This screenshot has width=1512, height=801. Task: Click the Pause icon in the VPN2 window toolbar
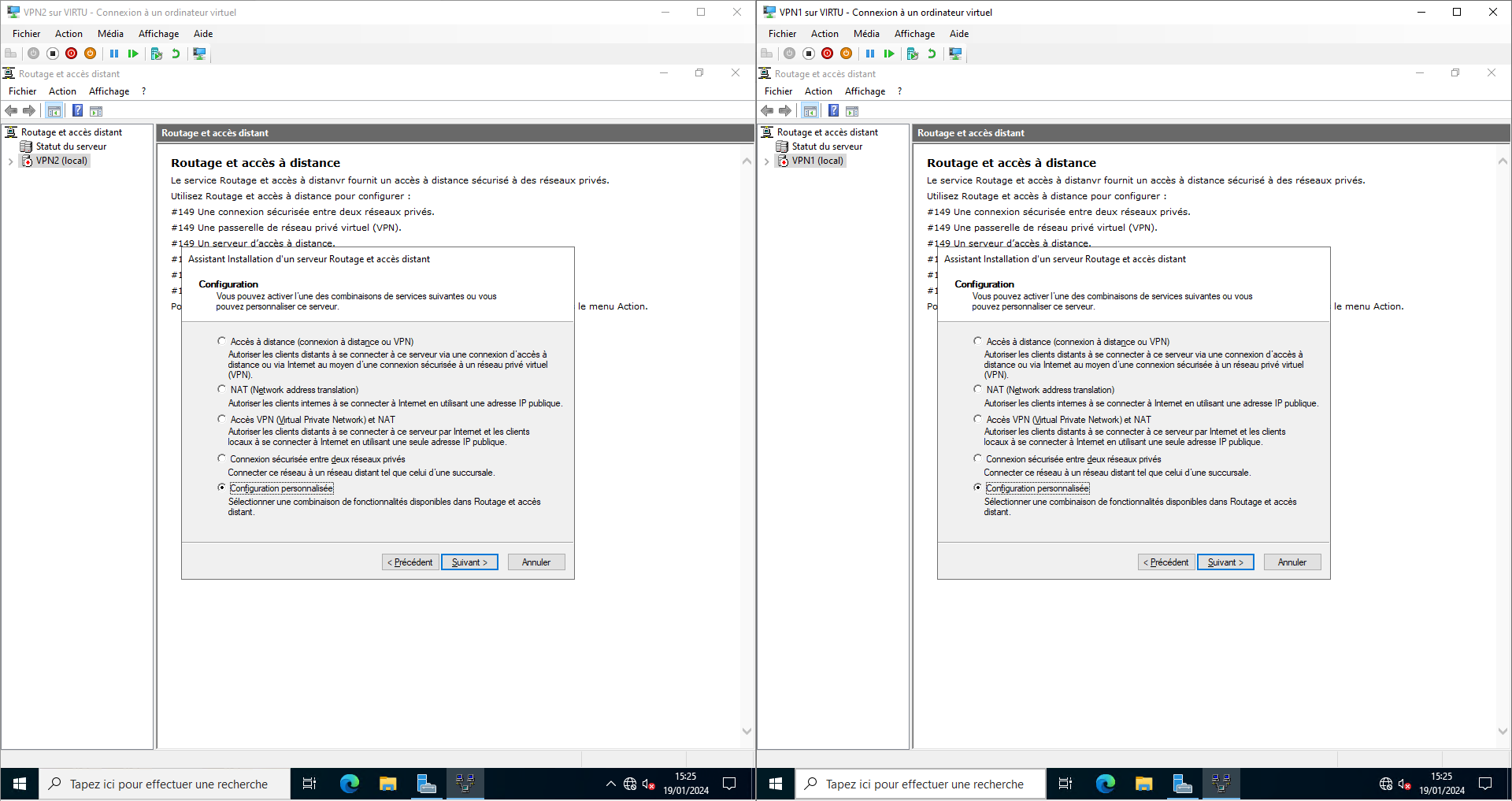coord(114,54)
